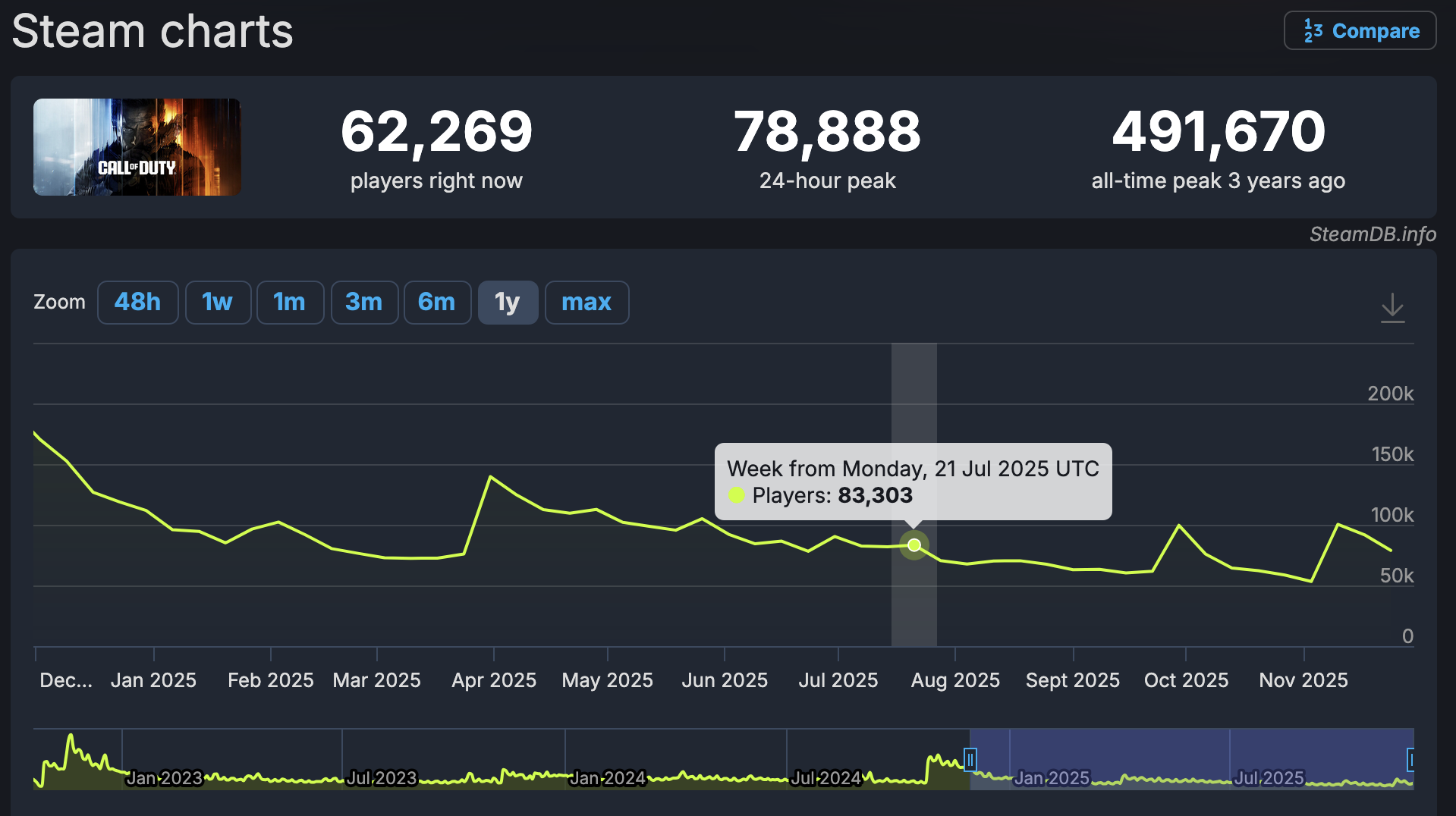Click the Apr 2025 axis label
The image size is (1456, 816).
coord(494,680)
